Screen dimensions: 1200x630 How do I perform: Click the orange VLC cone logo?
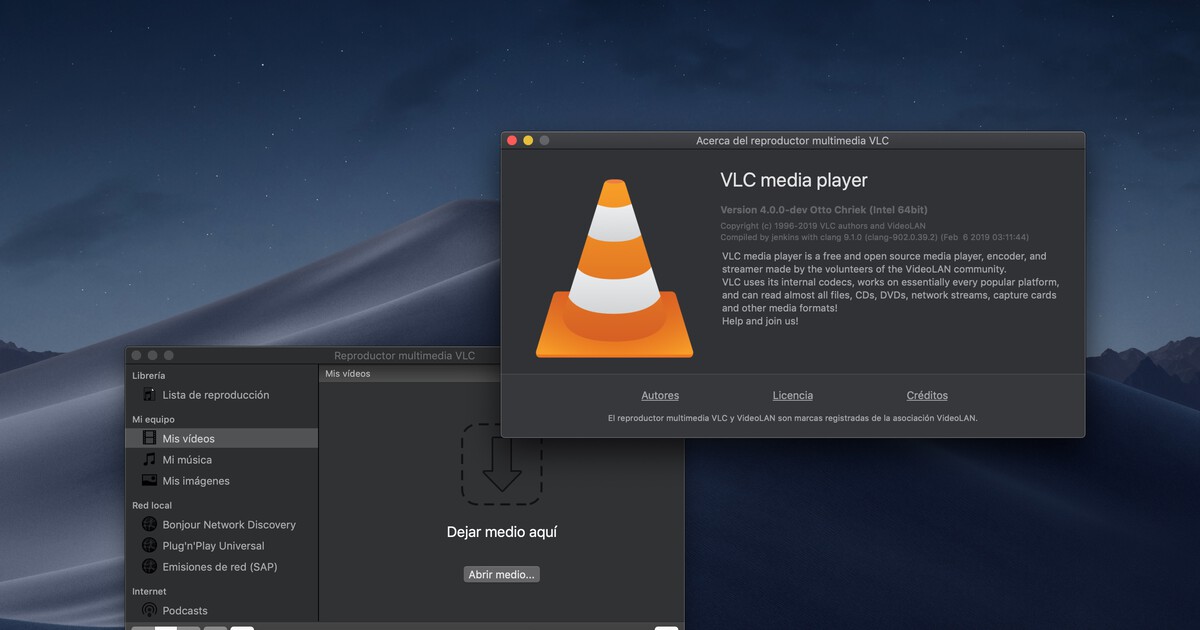coord(614,268)
